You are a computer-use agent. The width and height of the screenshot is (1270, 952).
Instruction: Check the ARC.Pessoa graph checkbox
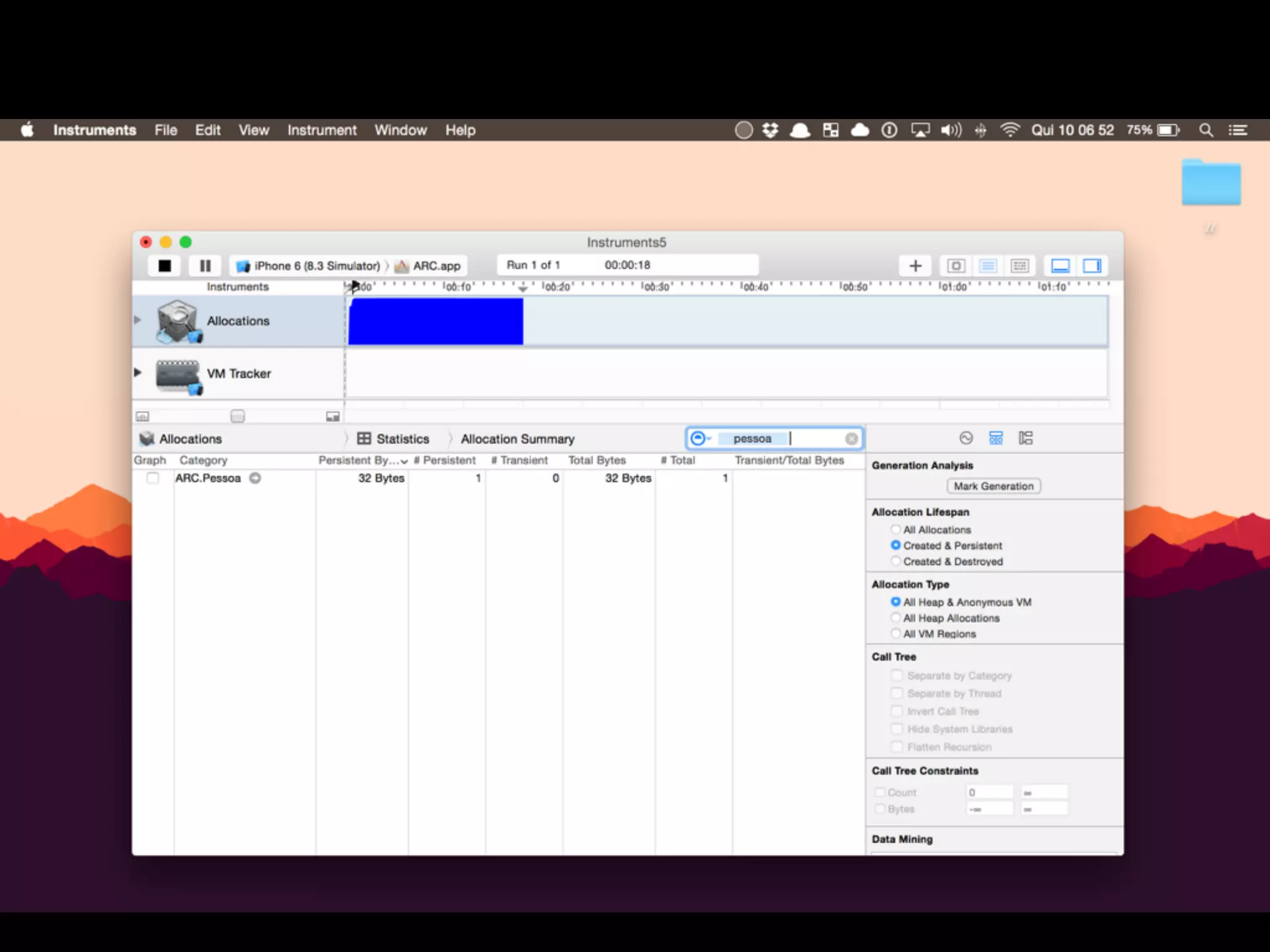point(153,478)
